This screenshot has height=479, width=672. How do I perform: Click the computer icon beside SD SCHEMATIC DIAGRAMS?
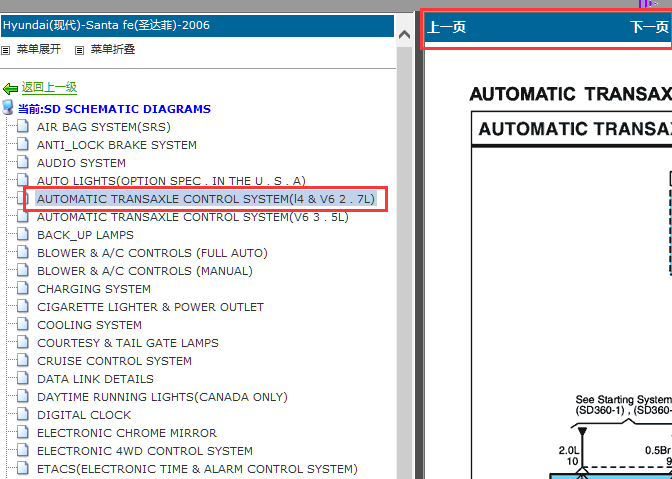(x=8, y=108)
